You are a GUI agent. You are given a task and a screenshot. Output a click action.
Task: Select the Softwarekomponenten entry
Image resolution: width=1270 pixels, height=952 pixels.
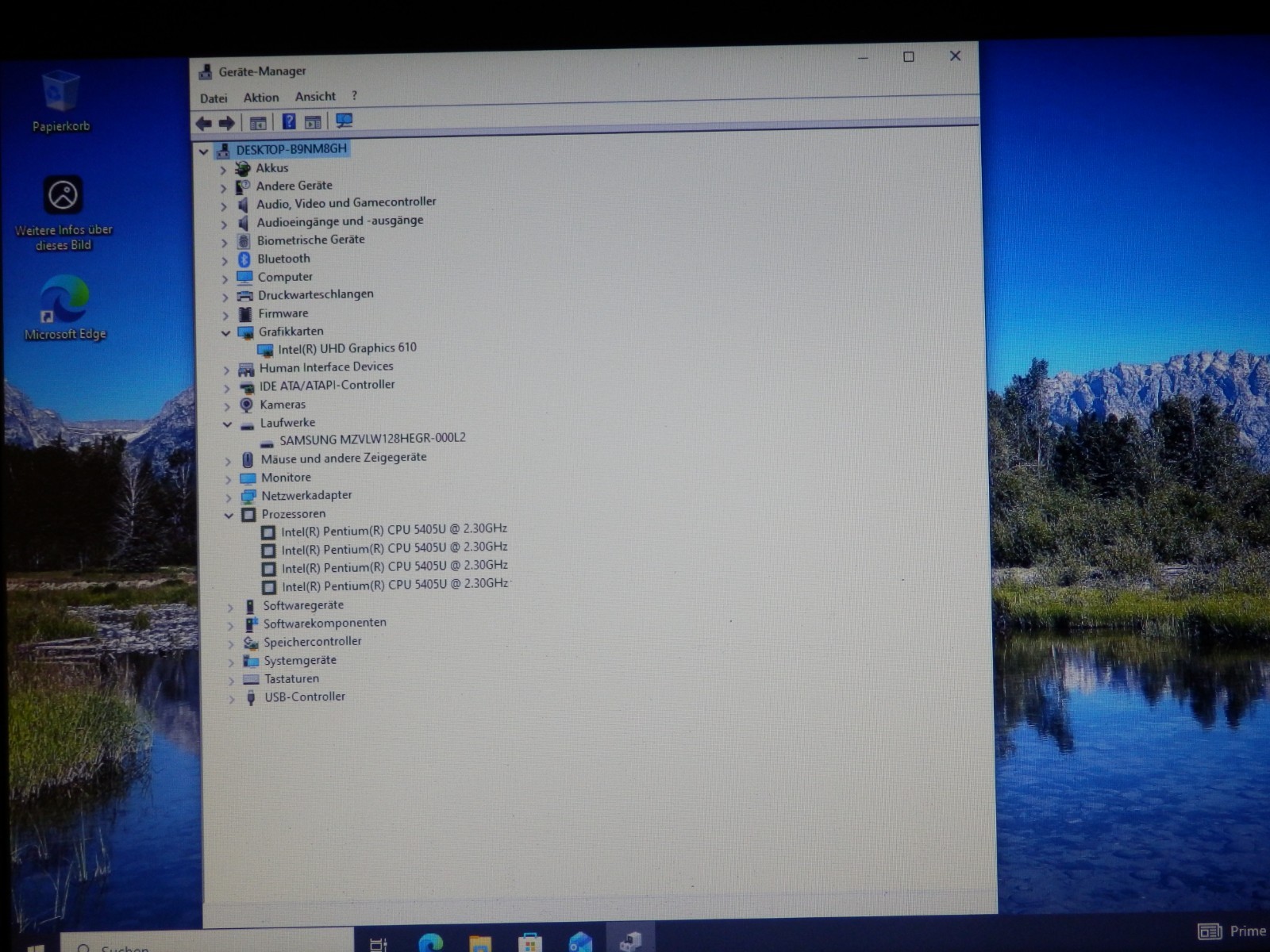coord(325,624)
